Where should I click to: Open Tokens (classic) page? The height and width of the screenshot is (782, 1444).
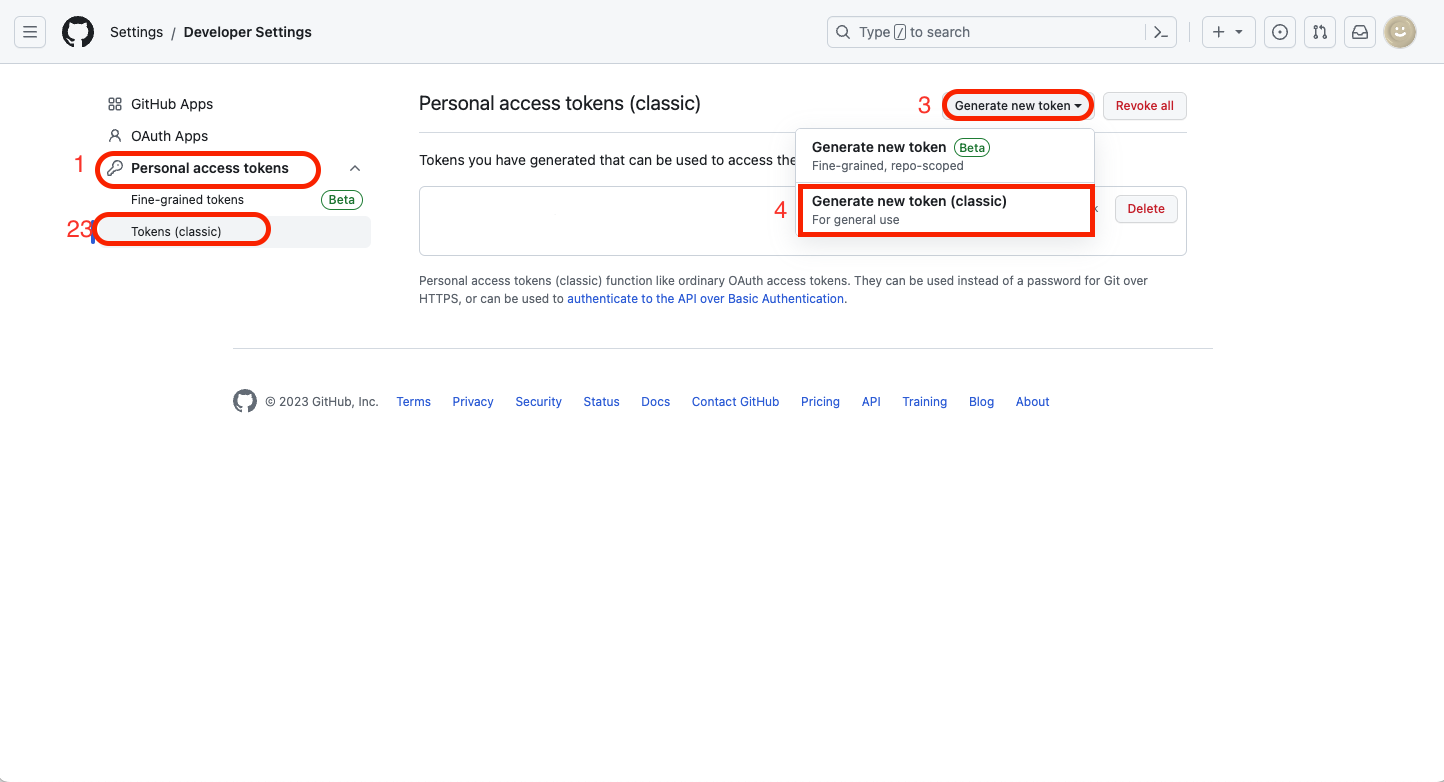176,232
